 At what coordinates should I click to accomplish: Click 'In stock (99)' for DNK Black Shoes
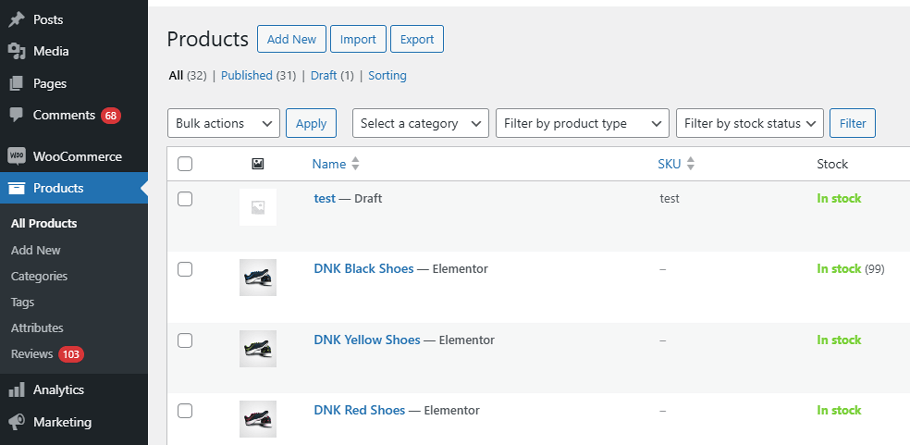click(x=850, y=269)
